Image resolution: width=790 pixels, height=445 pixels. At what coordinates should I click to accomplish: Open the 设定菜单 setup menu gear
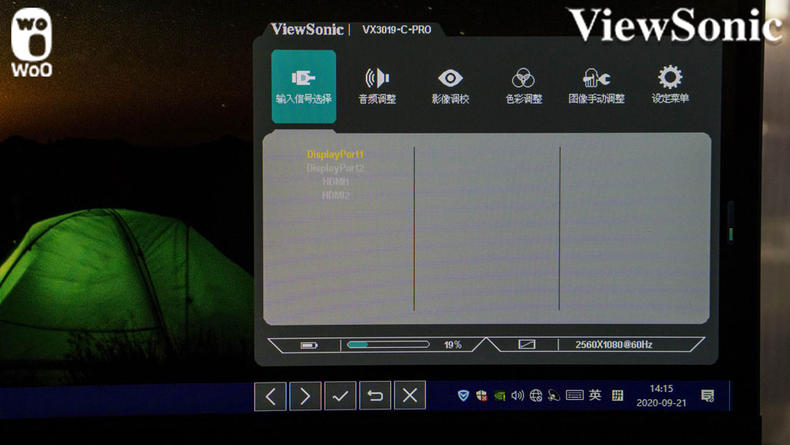pyautogui.click(x=670, y=85)
